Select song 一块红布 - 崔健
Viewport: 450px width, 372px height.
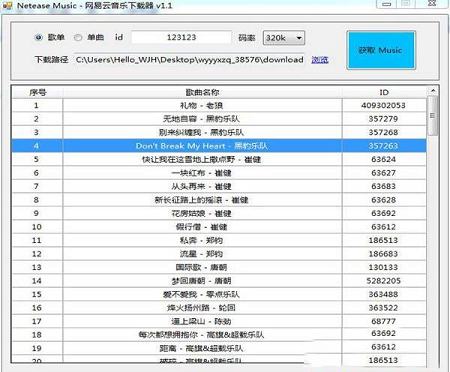pyautogui.click(x=202, y=173)
